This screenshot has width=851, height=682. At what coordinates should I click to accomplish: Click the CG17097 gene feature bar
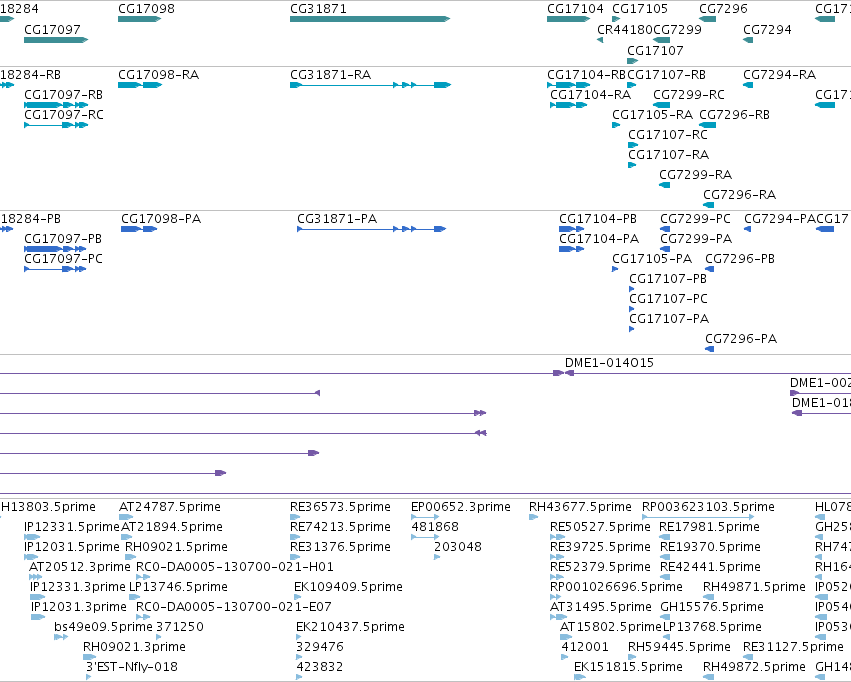click(x=56, y=40)
